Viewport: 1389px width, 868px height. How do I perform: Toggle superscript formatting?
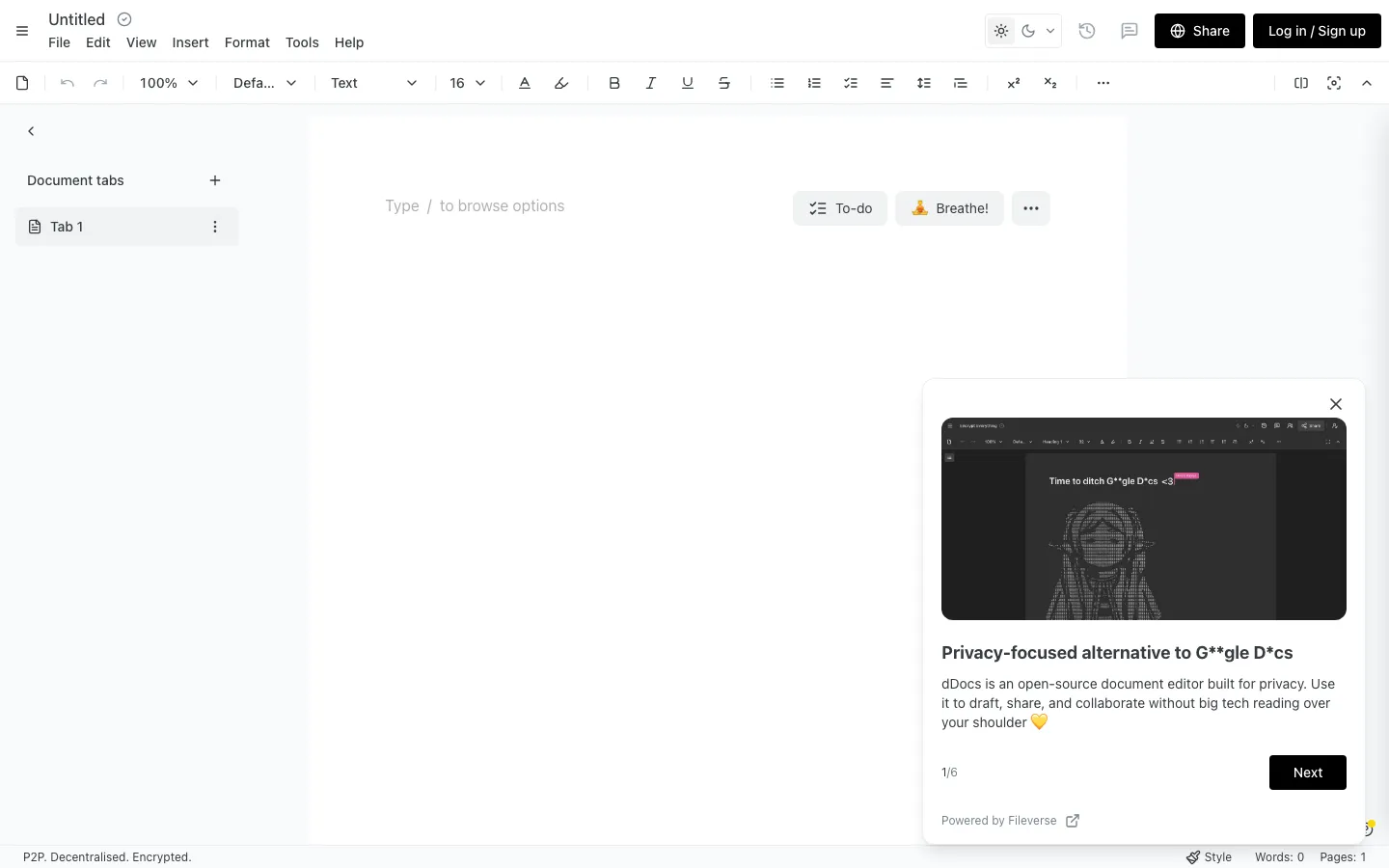coord(1014,83)
